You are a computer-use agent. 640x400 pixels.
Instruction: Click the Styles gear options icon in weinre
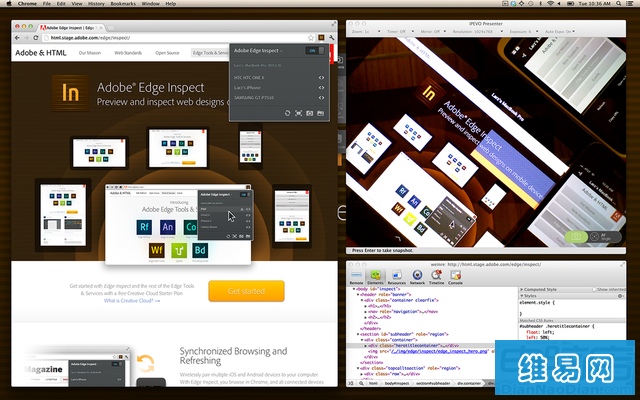point(620,296)
